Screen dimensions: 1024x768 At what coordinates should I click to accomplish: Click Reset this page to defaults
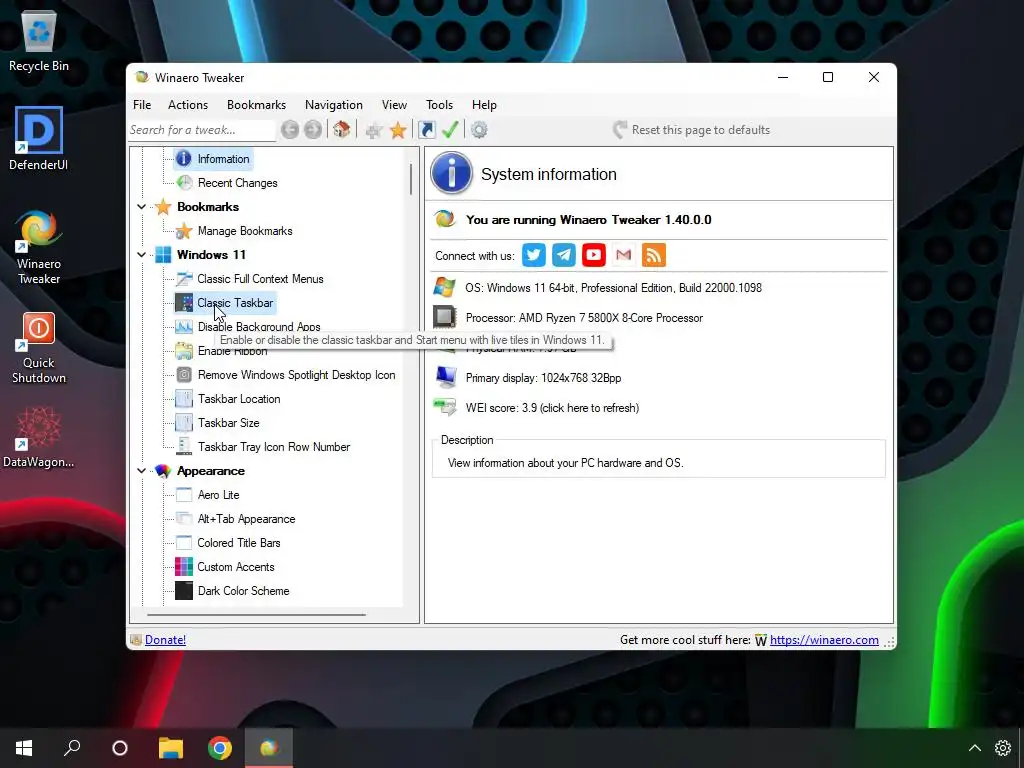point(691,130)
